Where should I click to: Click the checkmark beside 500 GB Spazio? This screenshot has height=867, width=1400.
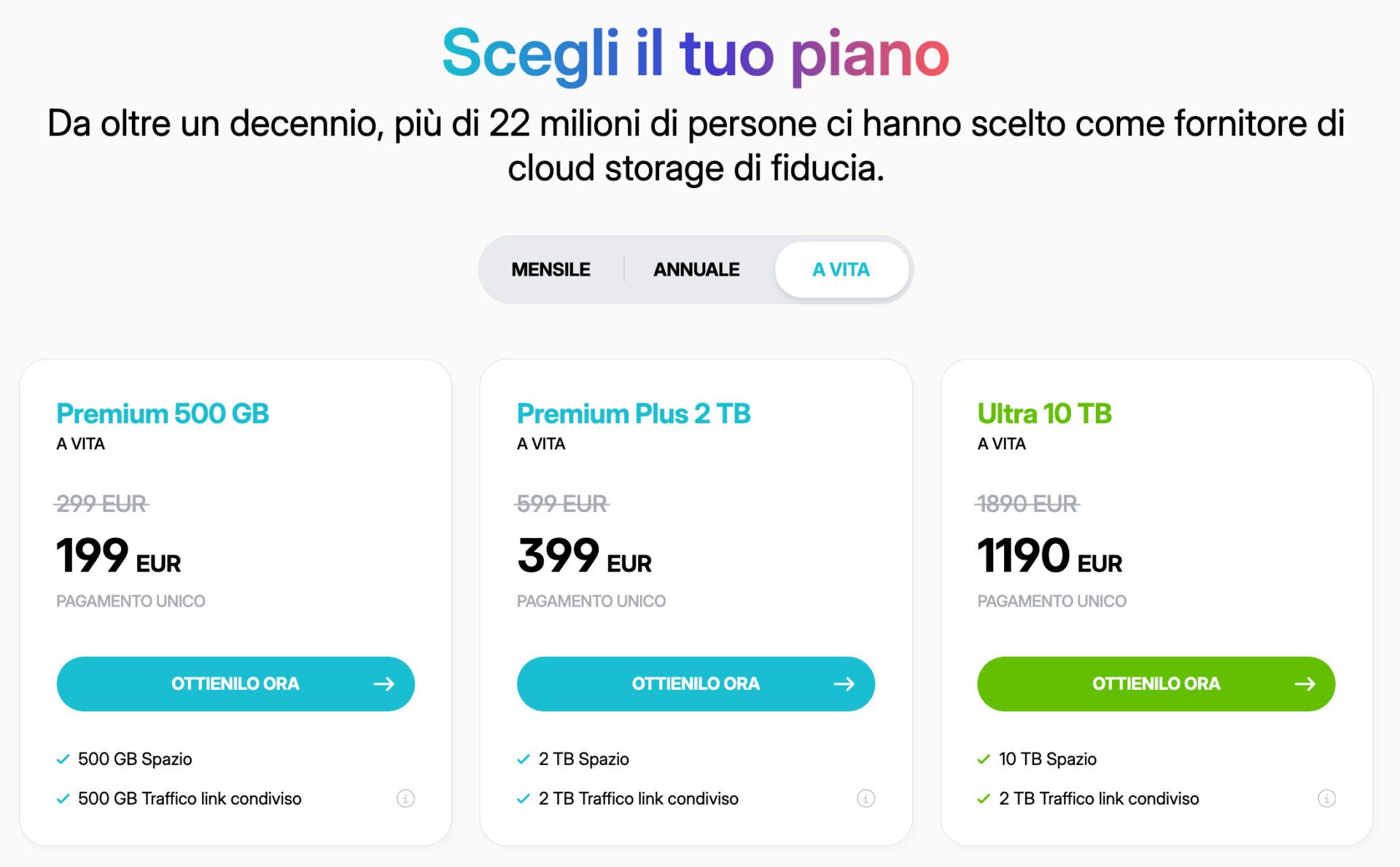pyautogui.click(x=62, y=758)
